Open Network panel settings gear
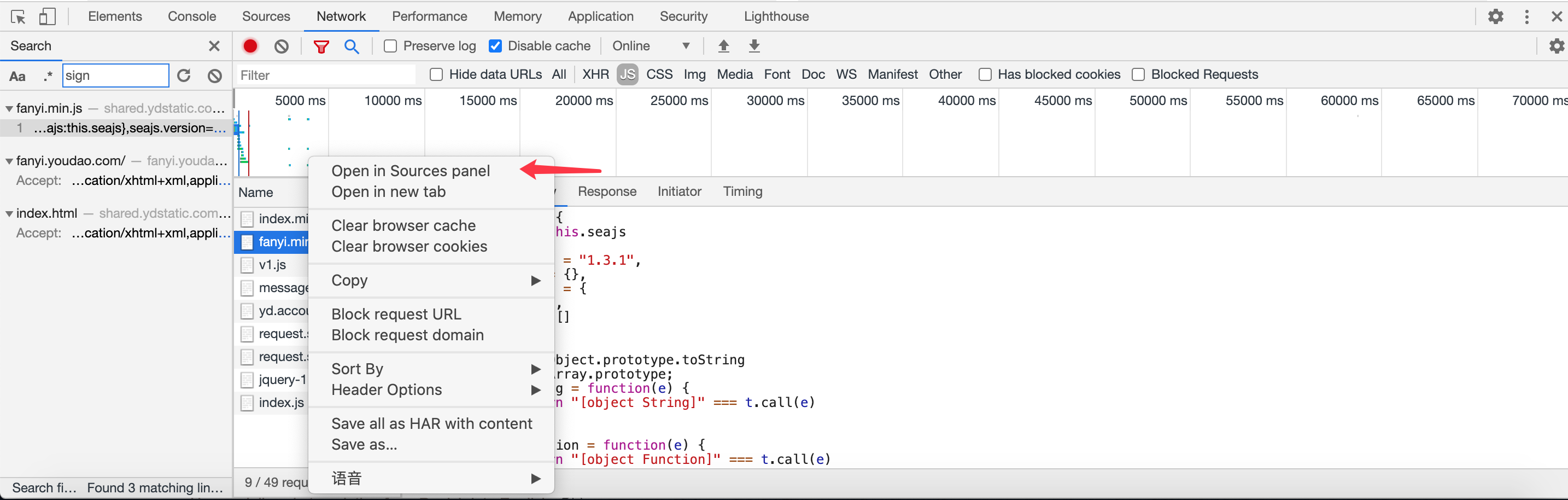This screenshot has height=500, width=1568. pyautogui.click(x=1556, y=45)
